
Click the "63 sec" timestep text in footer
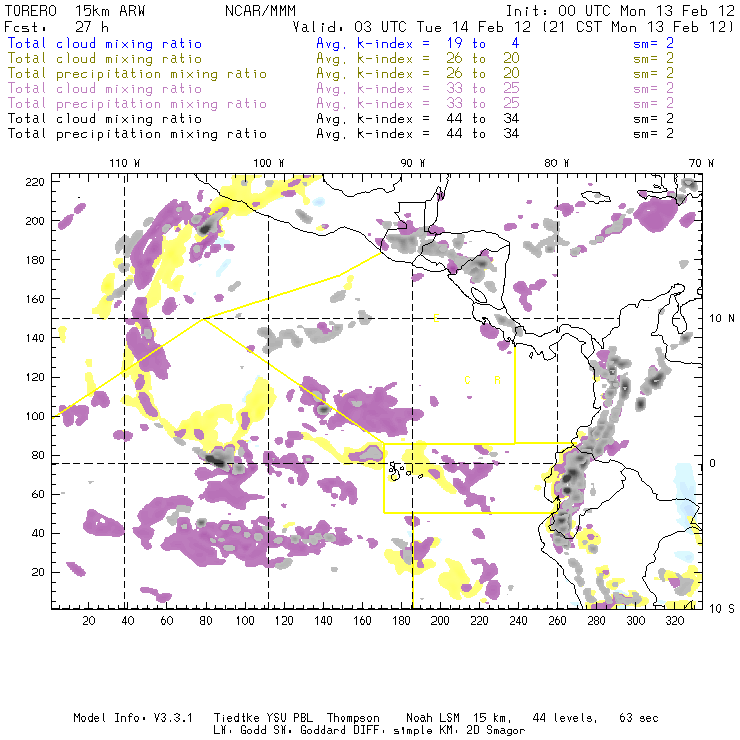639,718
